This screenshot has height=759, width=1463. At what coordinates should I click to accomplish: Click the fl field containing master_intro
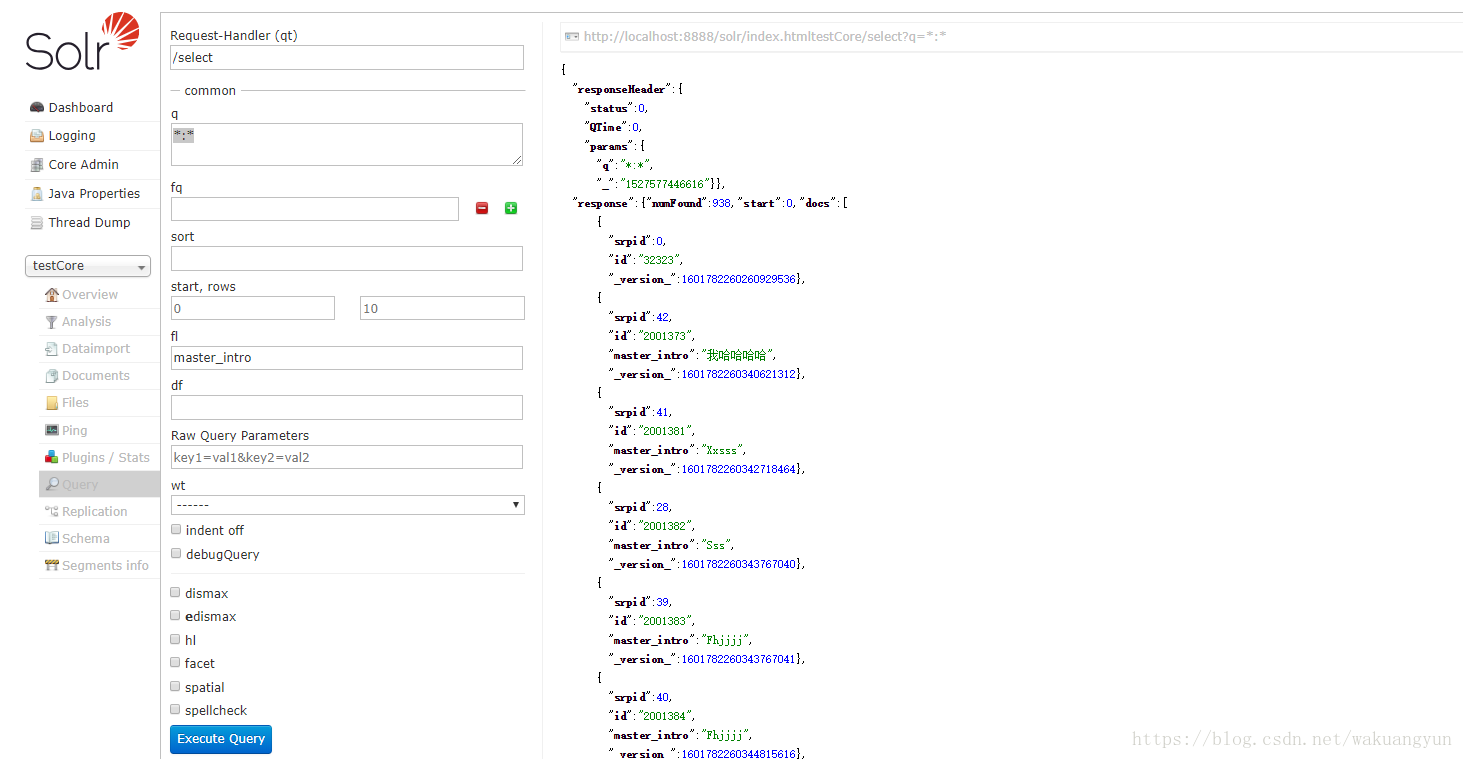click(x=347, y=358)
